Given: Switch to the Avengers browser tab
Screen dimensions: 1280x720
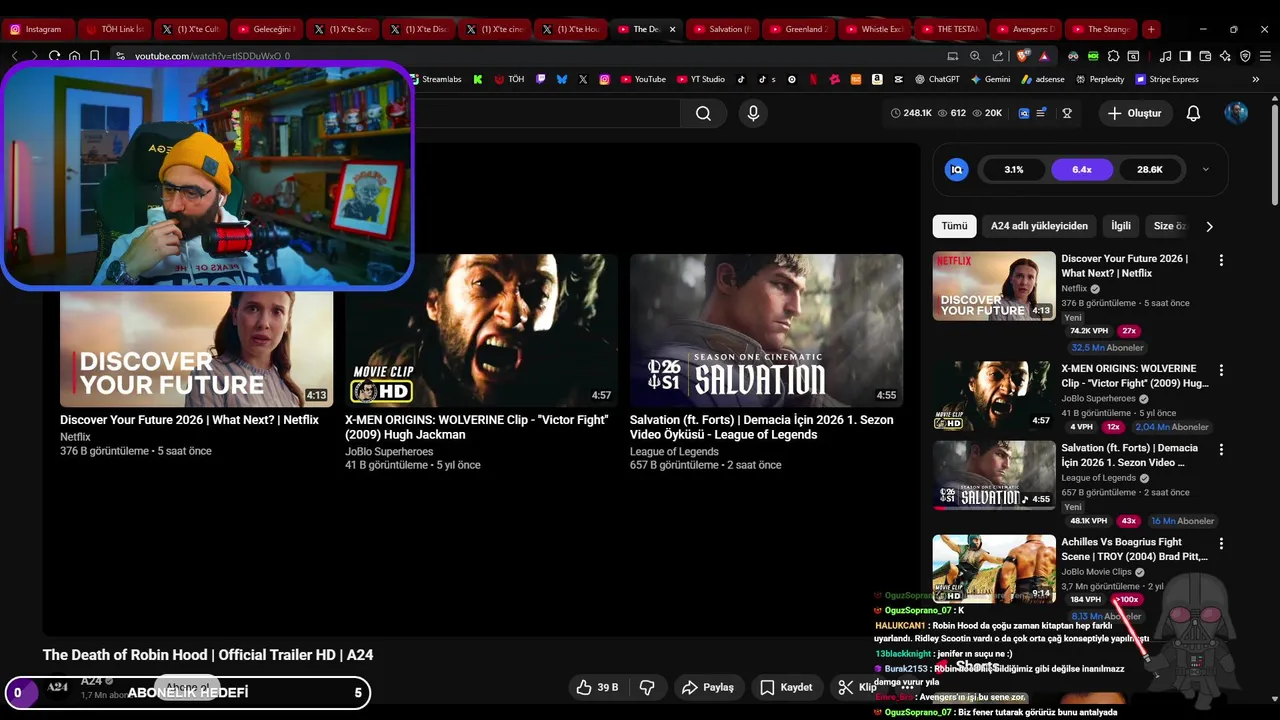Looking at the screenshot, I should tap(1027, 29).
